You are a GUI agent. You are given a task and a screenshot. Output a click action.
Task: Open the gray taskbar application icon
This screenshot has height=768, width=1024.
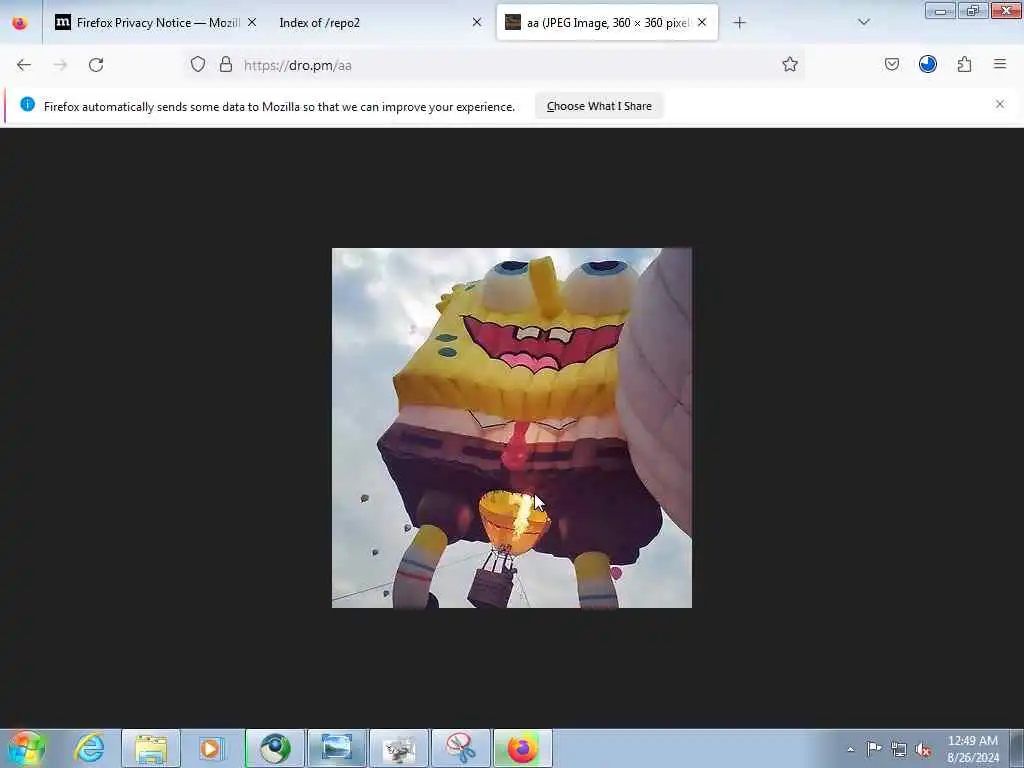(x=399, y=748)
